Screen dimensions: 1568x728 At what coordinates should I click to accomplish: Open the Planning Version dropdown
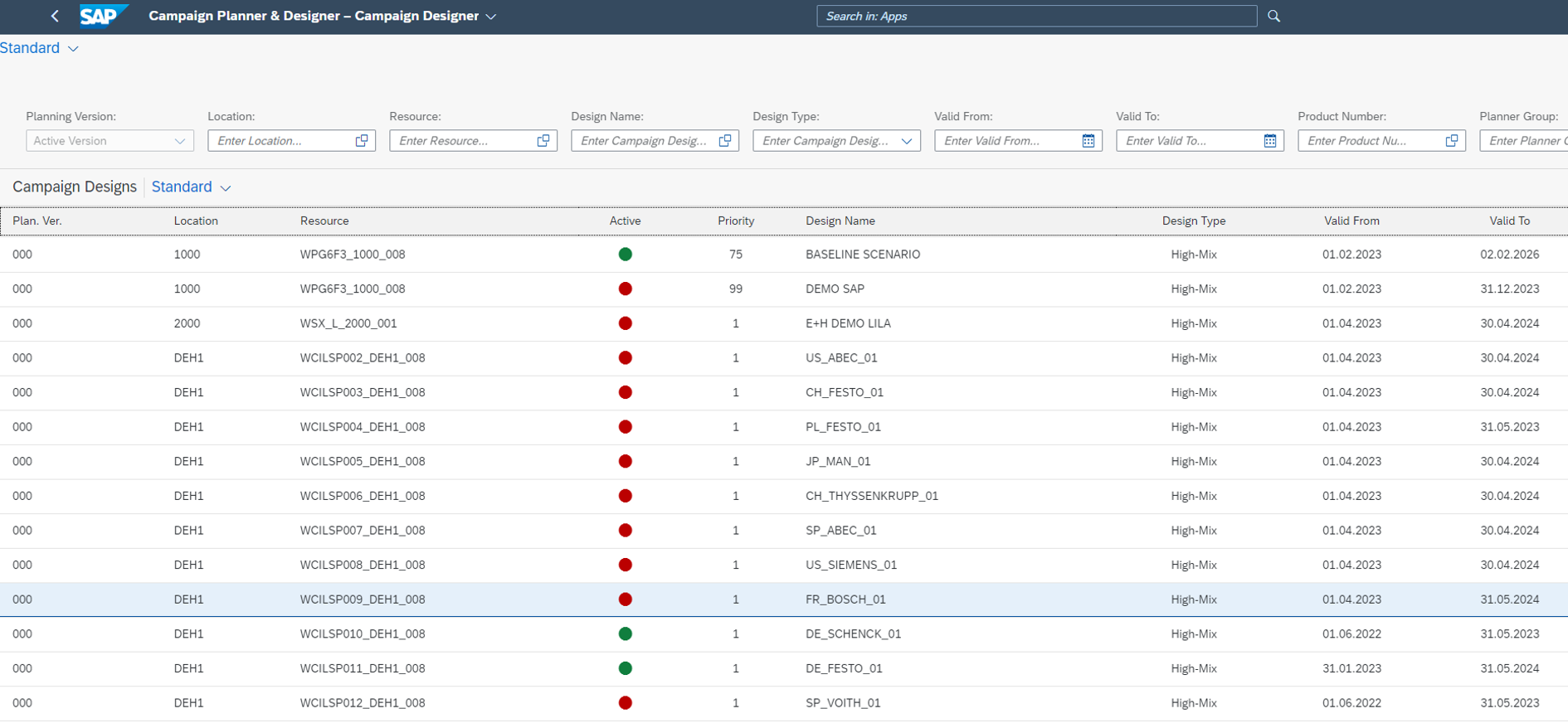[180, 141]
